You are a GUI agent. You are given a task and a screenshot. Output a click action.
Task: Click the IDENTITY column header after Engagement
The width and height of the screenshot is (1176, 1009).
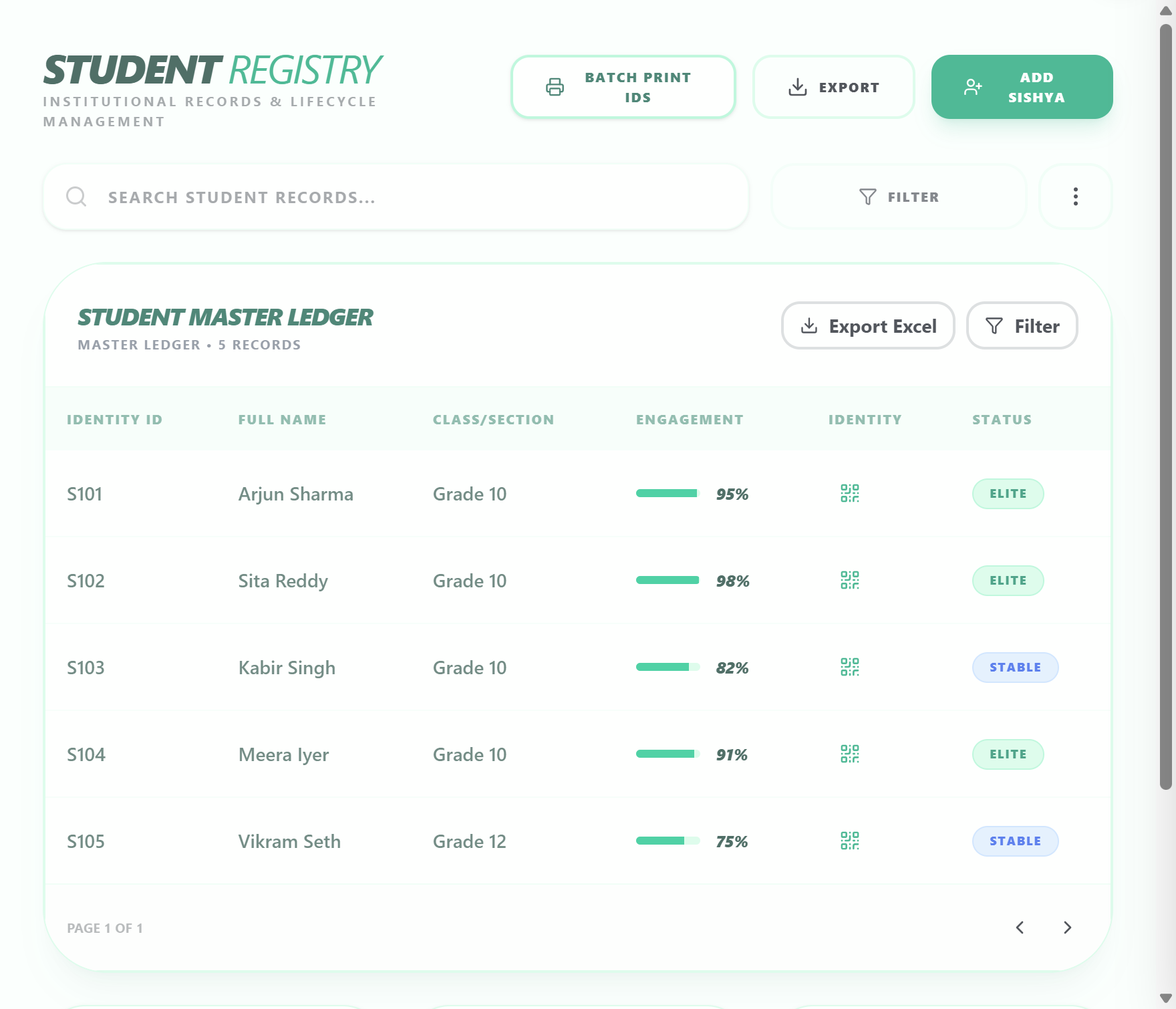pos(865,420)
